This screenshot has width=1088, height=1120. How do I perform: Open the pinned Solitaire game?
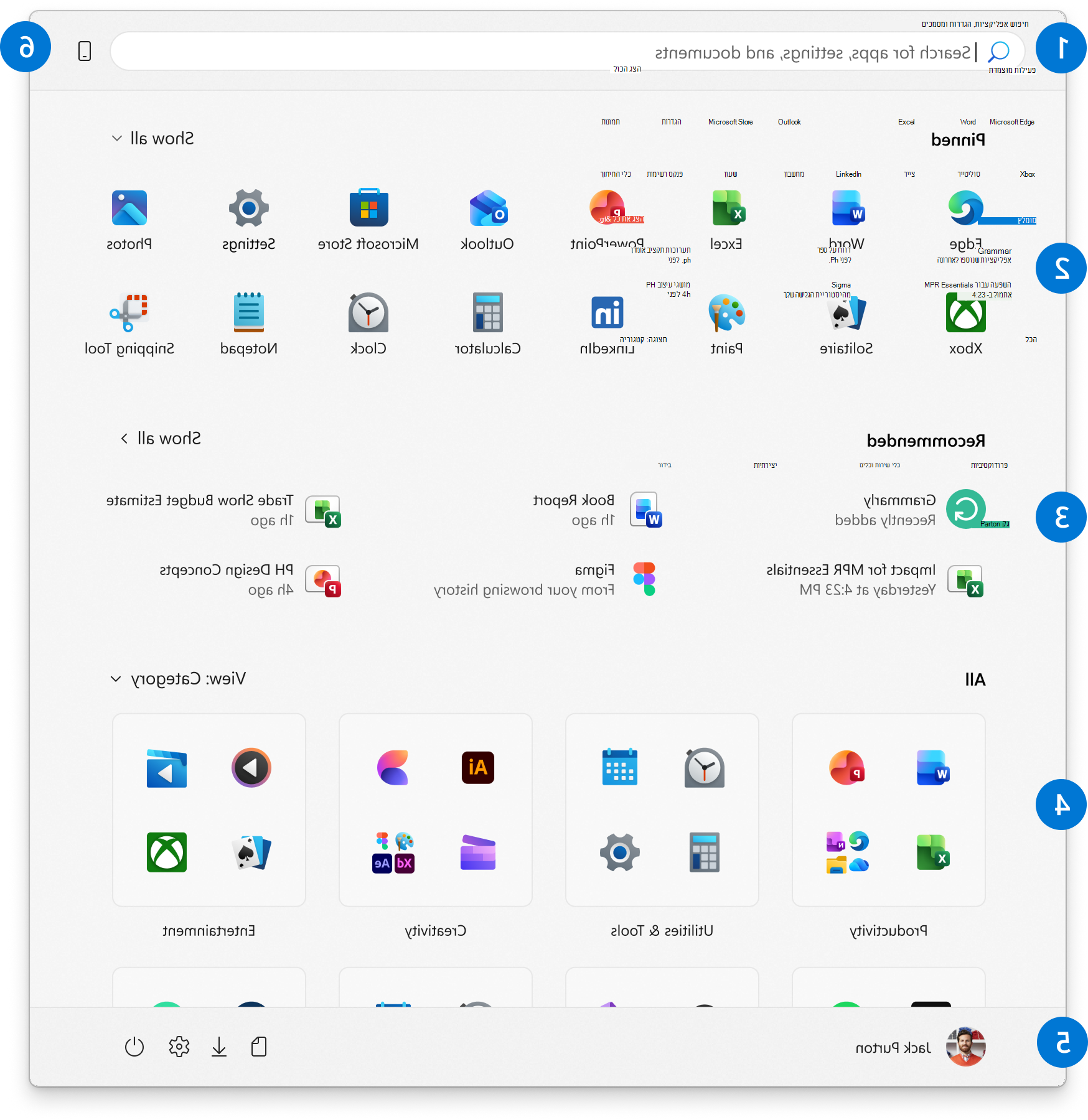coord(846,325)
